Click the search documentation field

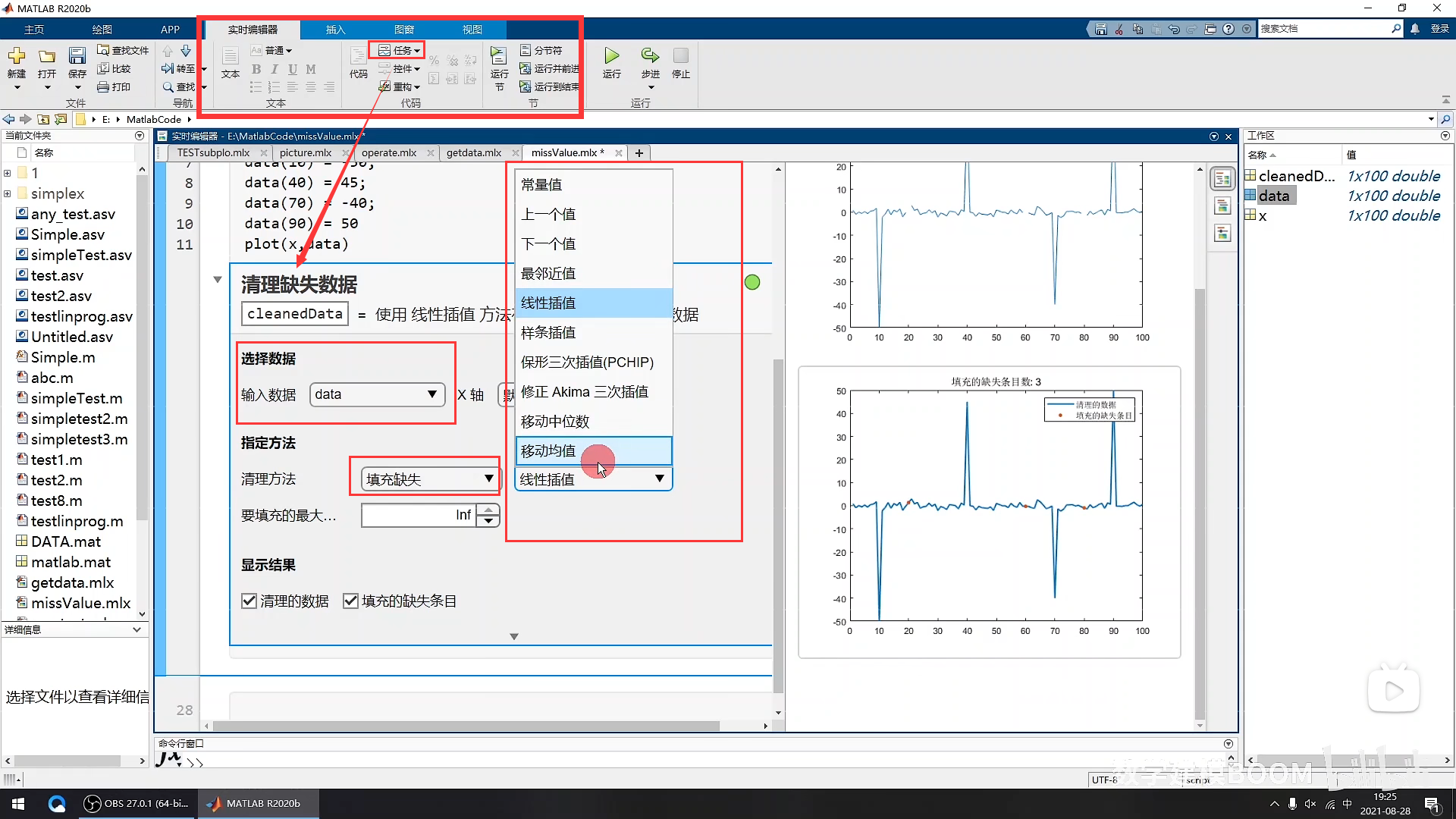(x=1325, y=29)
